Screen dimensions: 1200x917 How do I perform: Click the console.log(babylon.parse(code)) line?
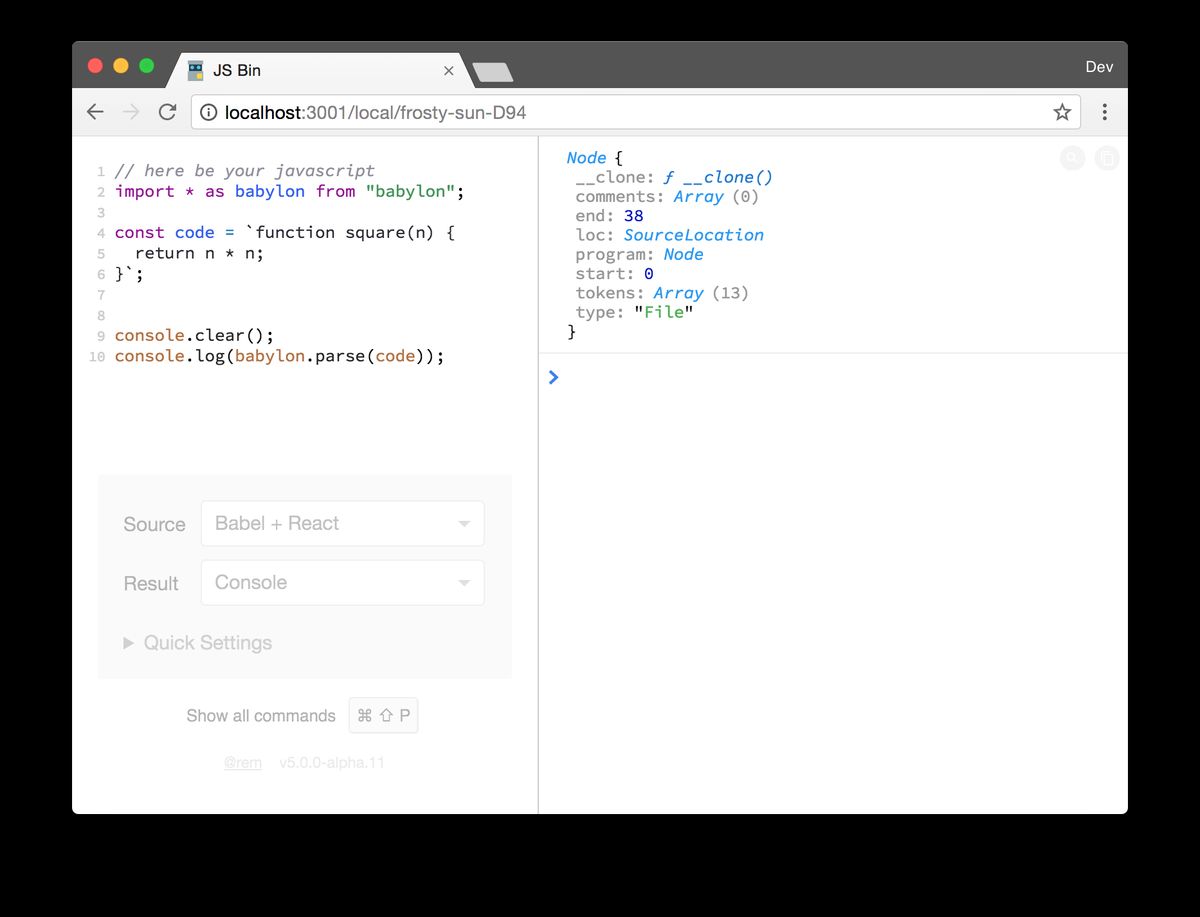(x=280, y=356)
